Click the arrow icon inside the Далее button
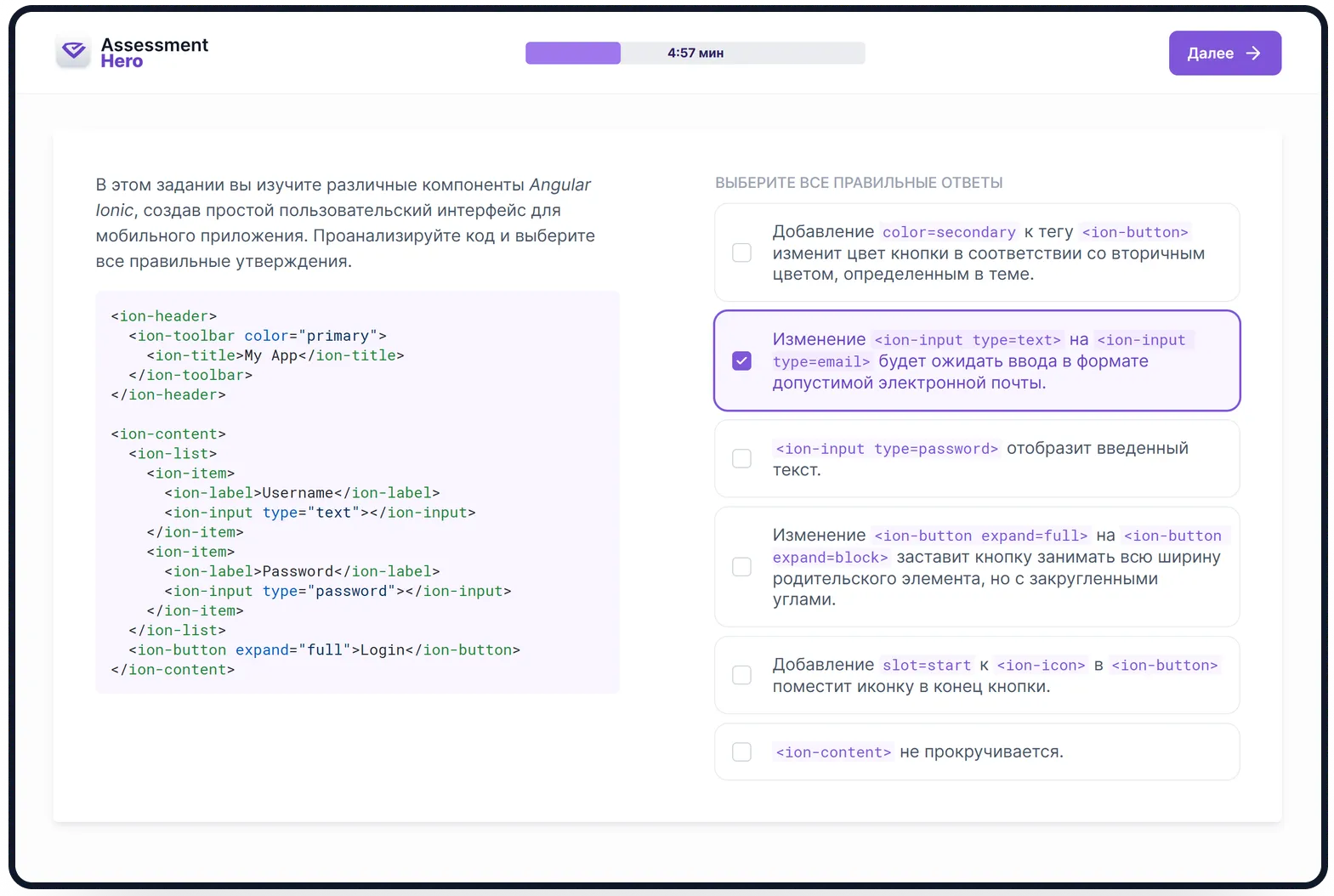This screenshot has width=1334, height=896. coord(1252,54)
